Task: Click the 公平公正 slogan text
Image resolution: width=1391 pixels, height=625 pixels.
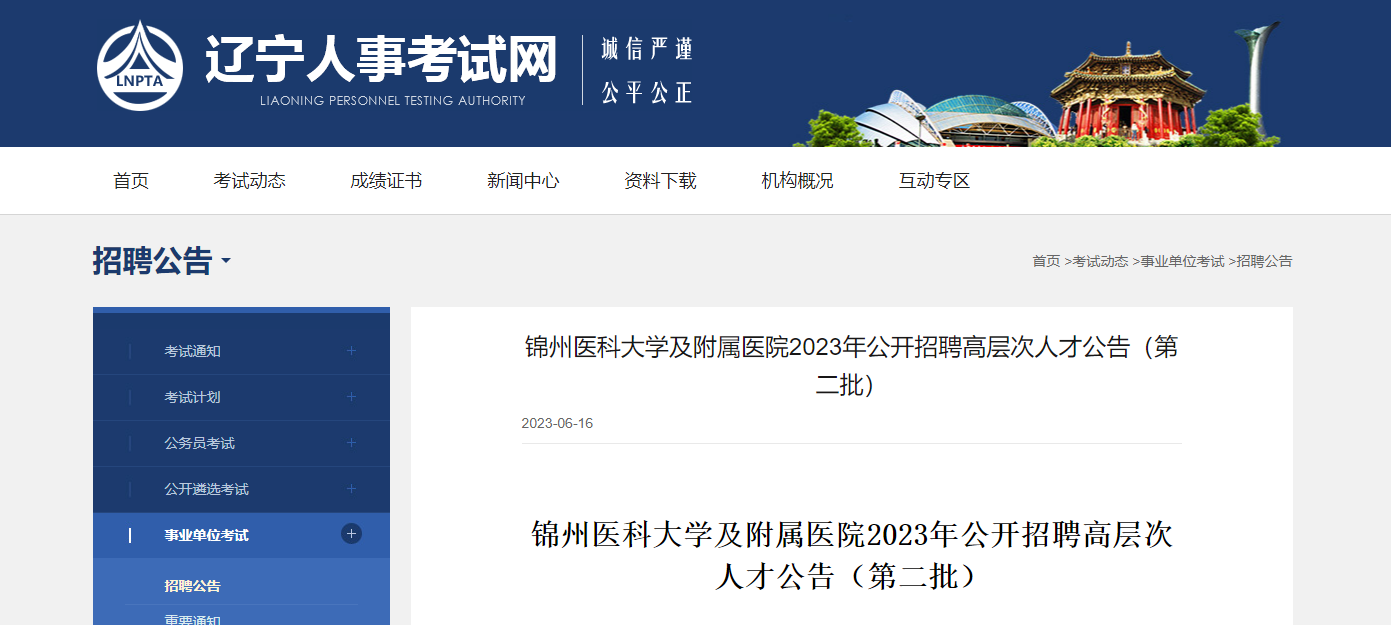Action: pos(647,93)
